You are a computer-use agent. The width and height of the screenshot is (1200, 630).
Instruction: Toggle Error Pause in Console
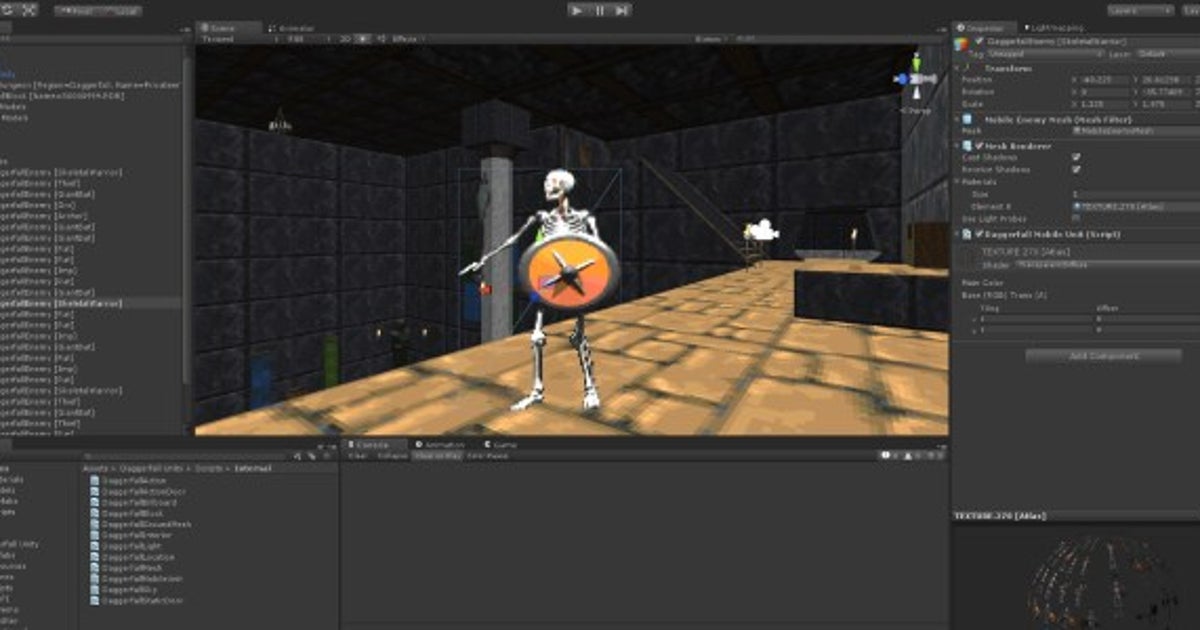click(x=488, y=455)
